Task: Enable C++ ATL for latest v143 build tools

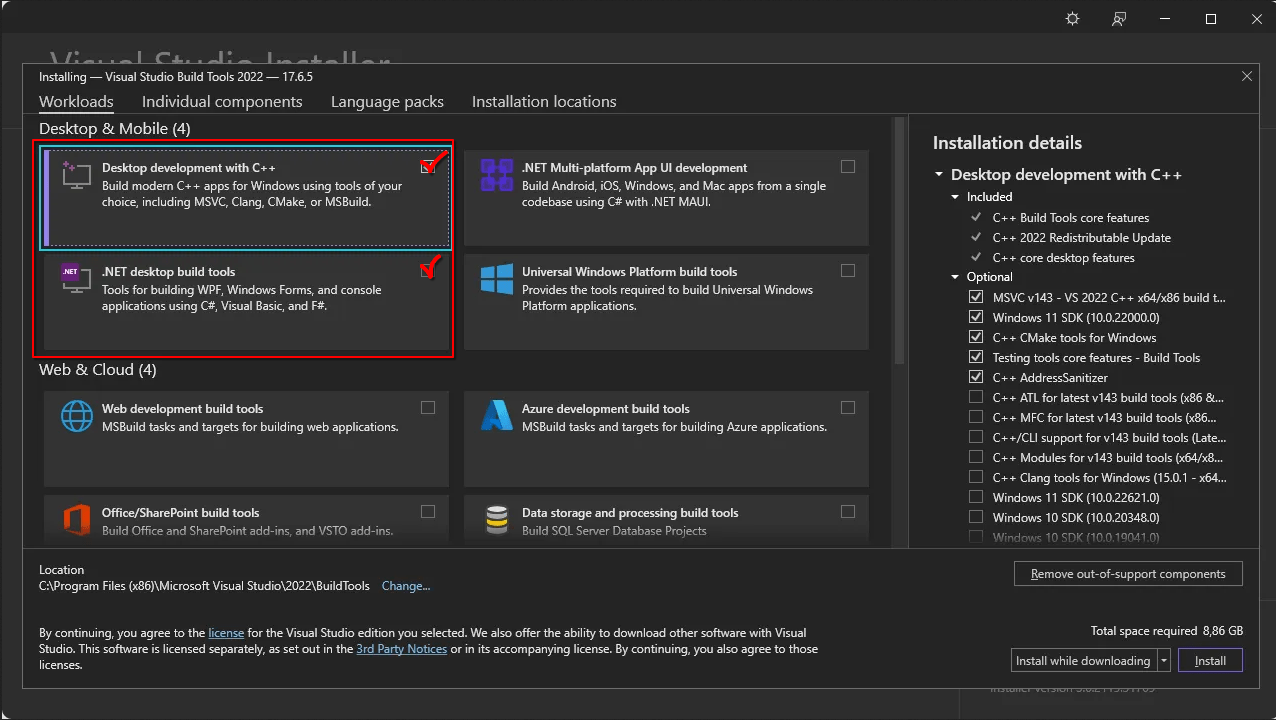Action: 976,397
